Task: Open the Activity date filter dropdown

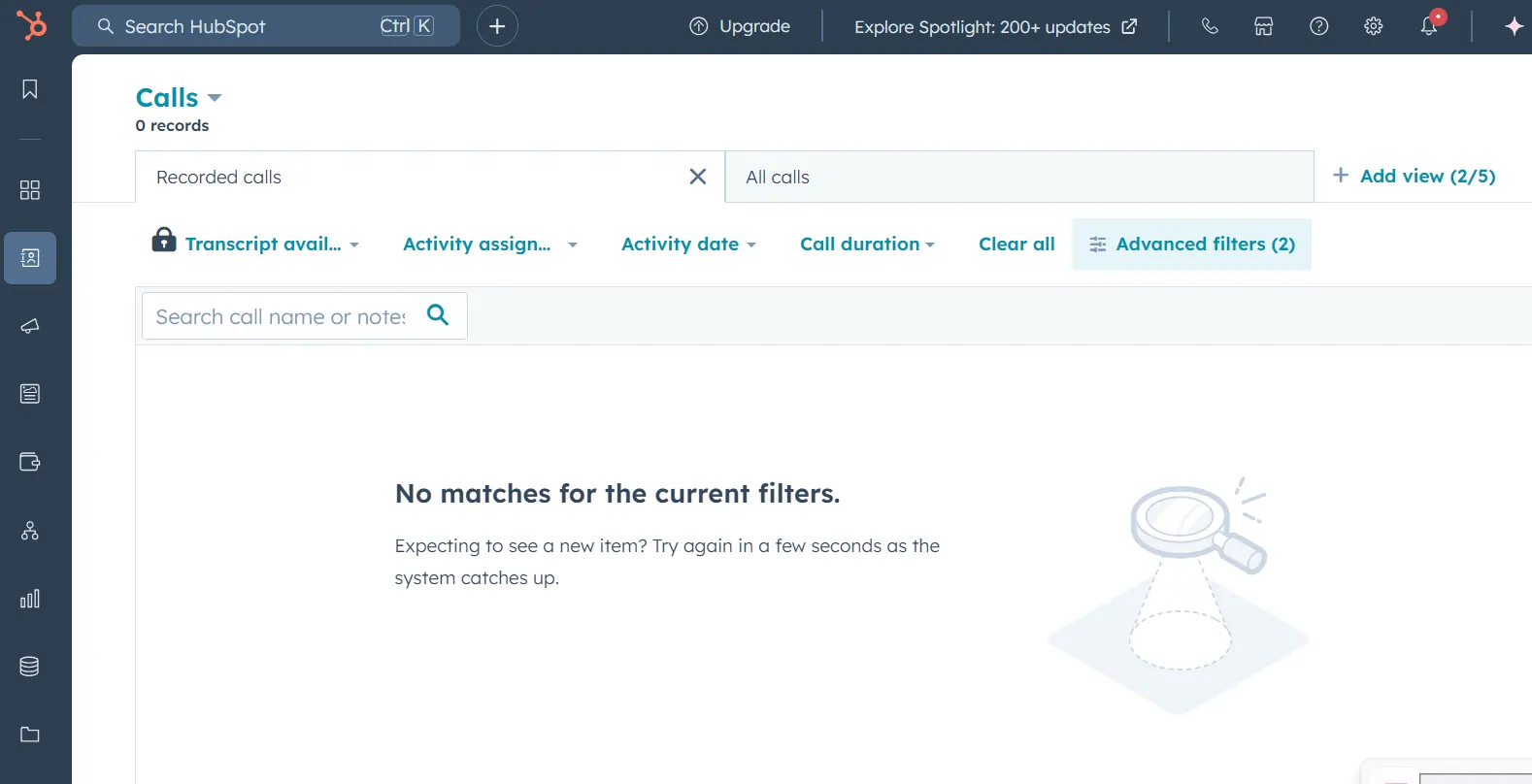Action: click(x=688, y=245)
